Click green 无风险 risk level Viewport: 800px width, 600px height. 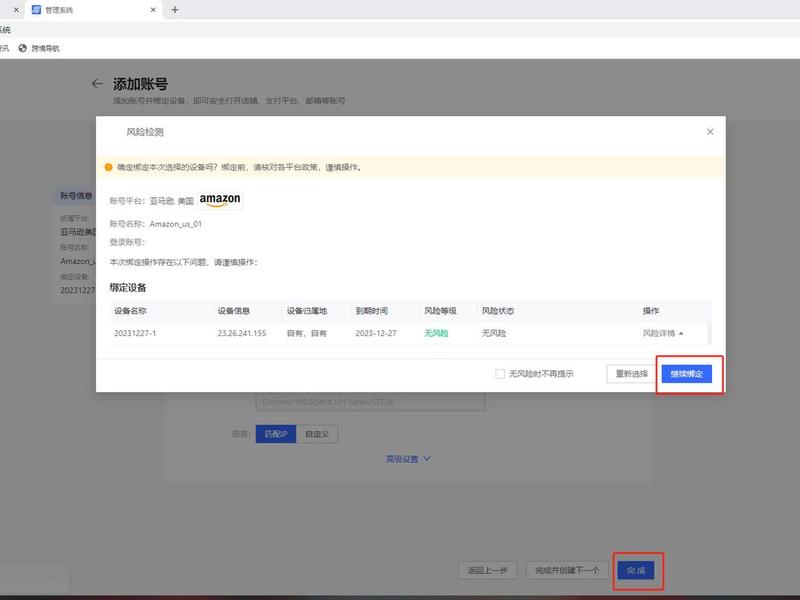point(436,333)
